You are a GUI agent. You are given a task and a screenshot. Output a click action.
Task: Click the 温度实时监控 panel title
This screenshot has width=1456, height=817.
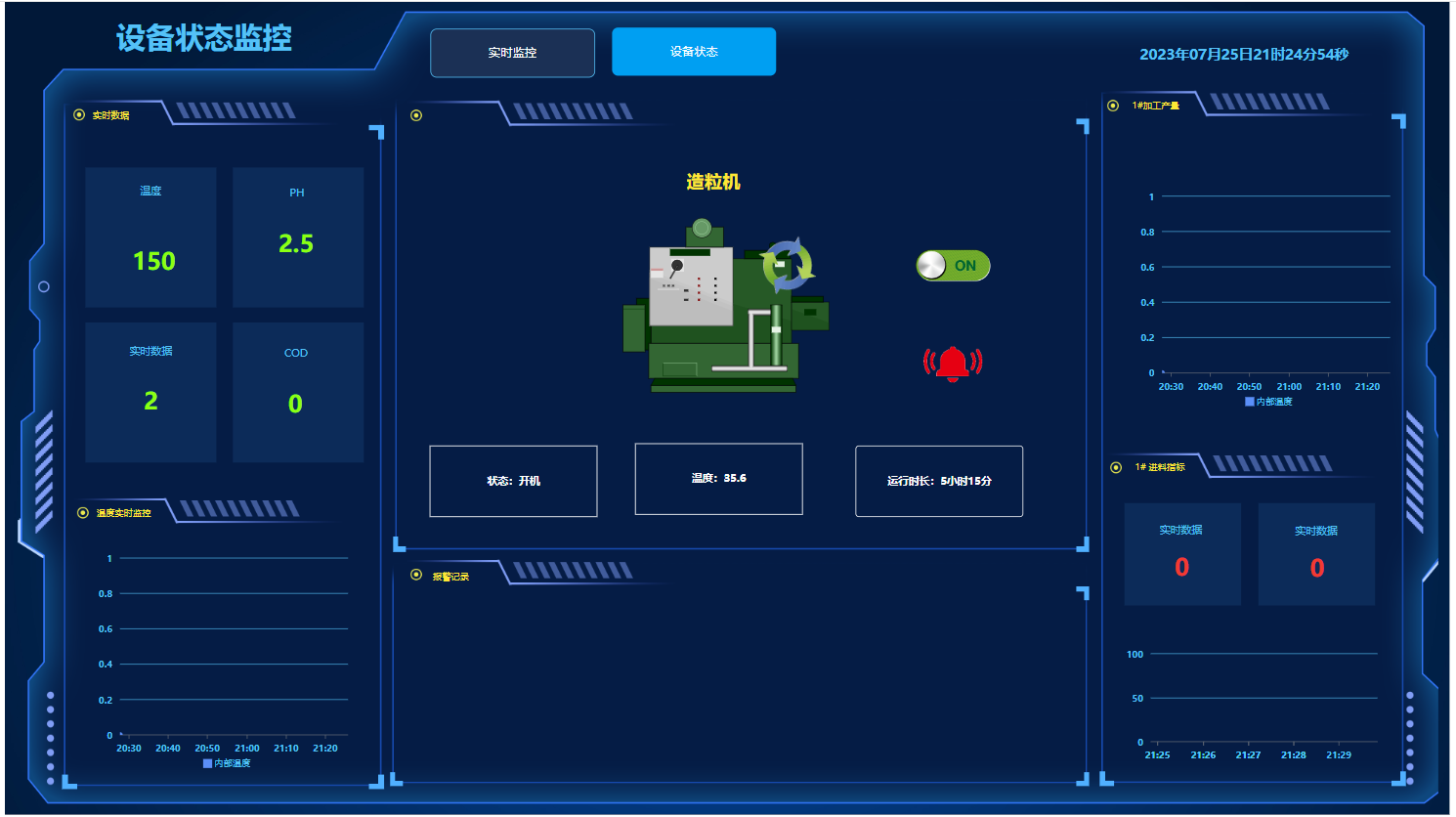pyautogui.click(x=124, y=513)
